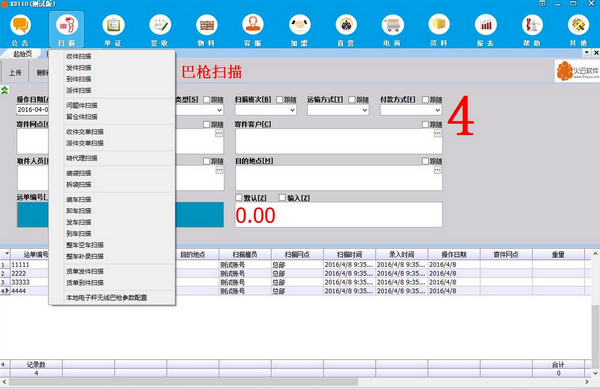This screenshot has width=600, height=389.
Task: Expand the 扫描班次[B] dropdown
Action: tap(292, 110)
